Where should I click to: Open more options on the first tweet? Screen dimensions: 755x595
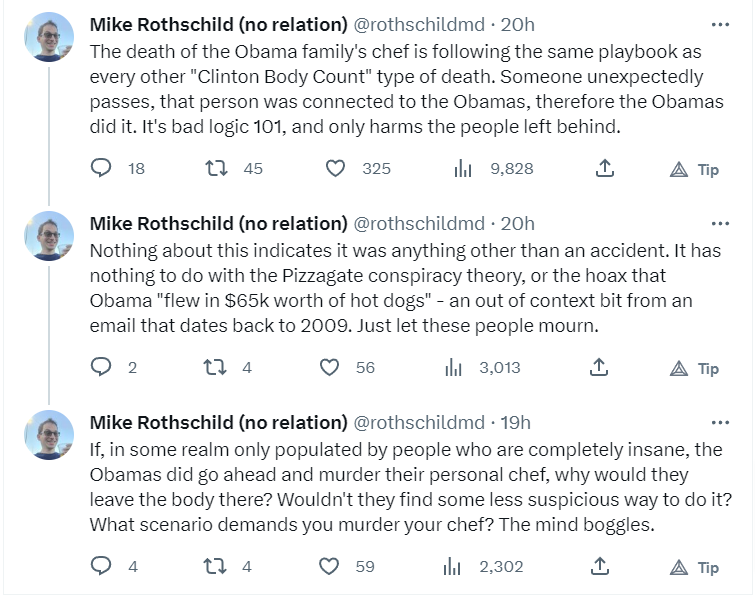tap(719, 24)
